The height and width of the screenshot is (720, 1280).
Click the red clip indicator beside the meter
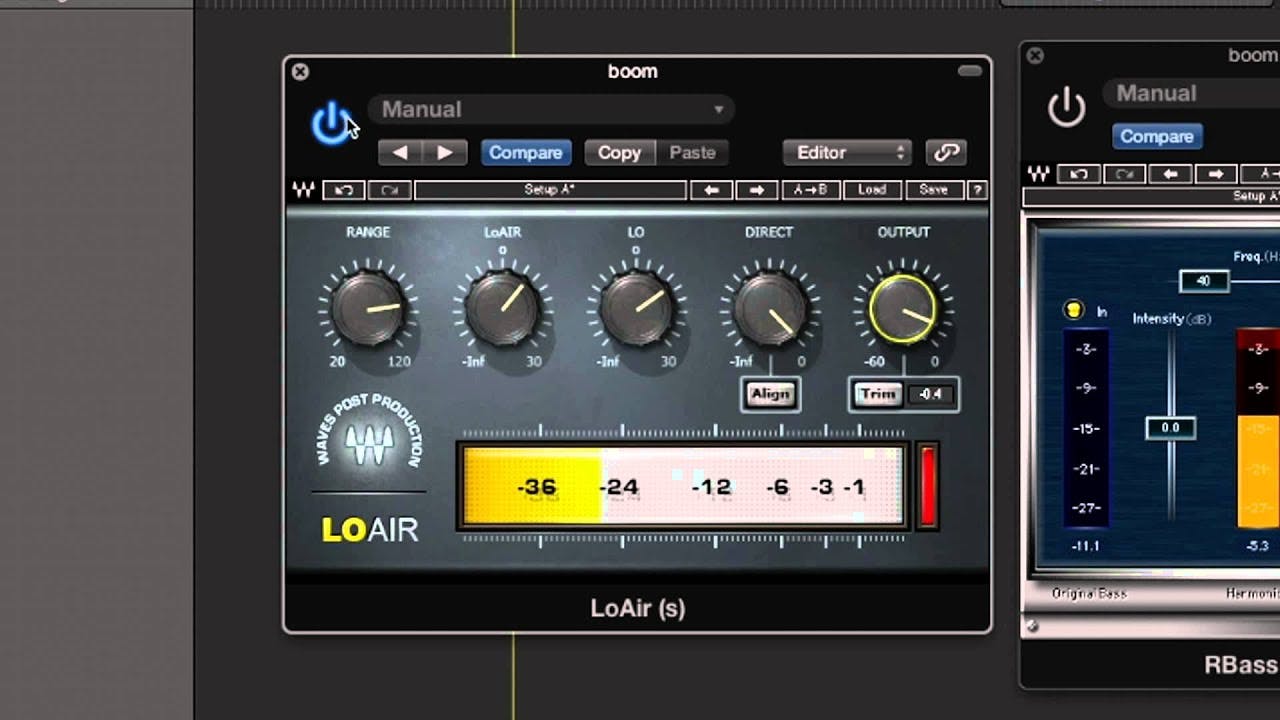[x=927, y=486]
